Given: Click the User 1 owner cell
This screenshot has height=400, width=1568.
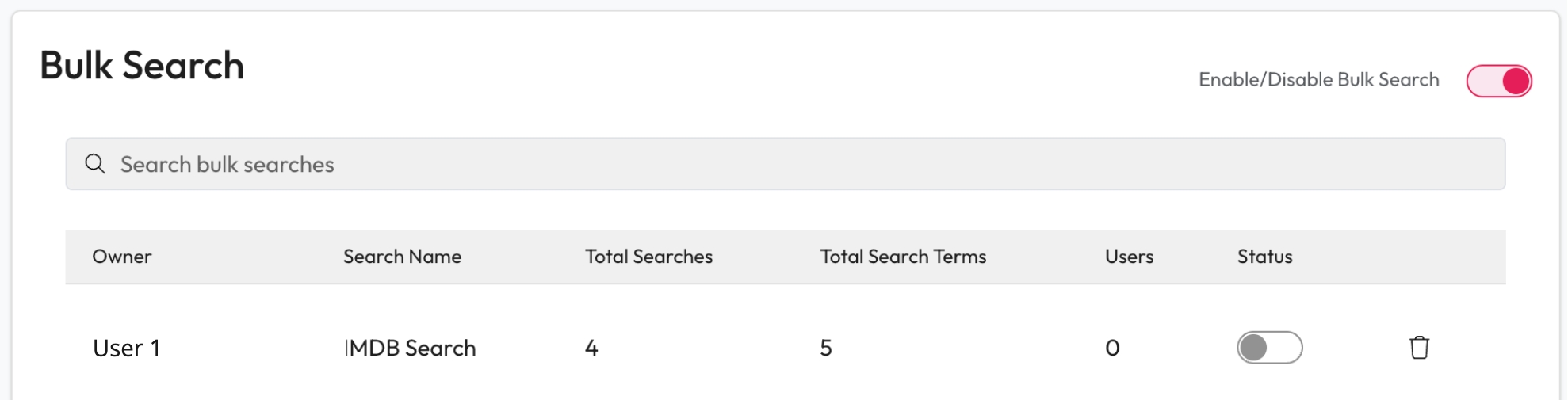Looking at the screenshot, I should [127, 348].
